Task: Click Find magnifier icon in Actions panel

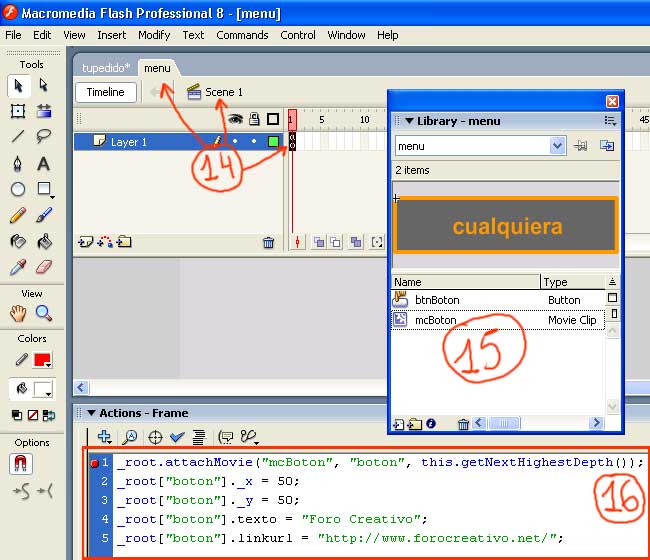Action: coord(130,437)
